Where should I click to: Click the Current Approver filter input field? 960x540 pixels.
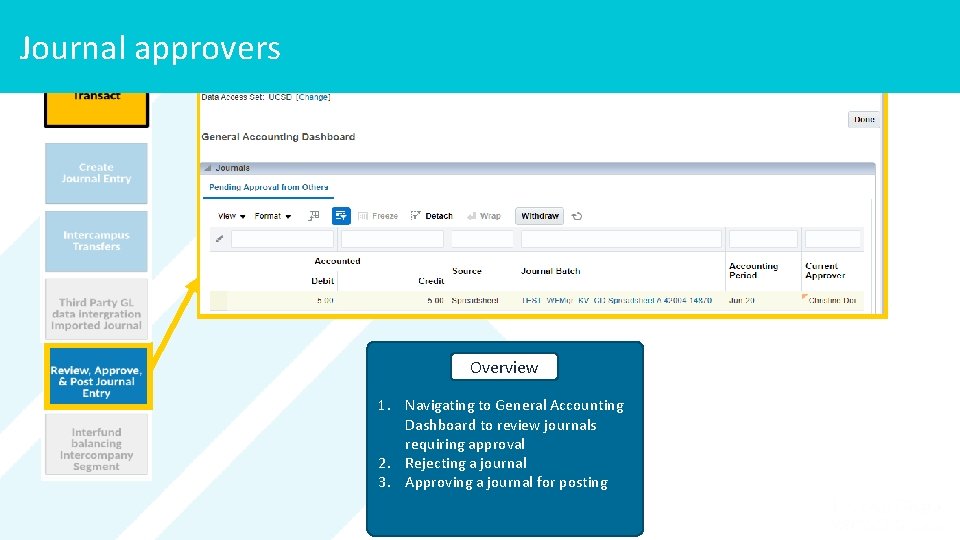pyautogui.click(x=833, y=239)
